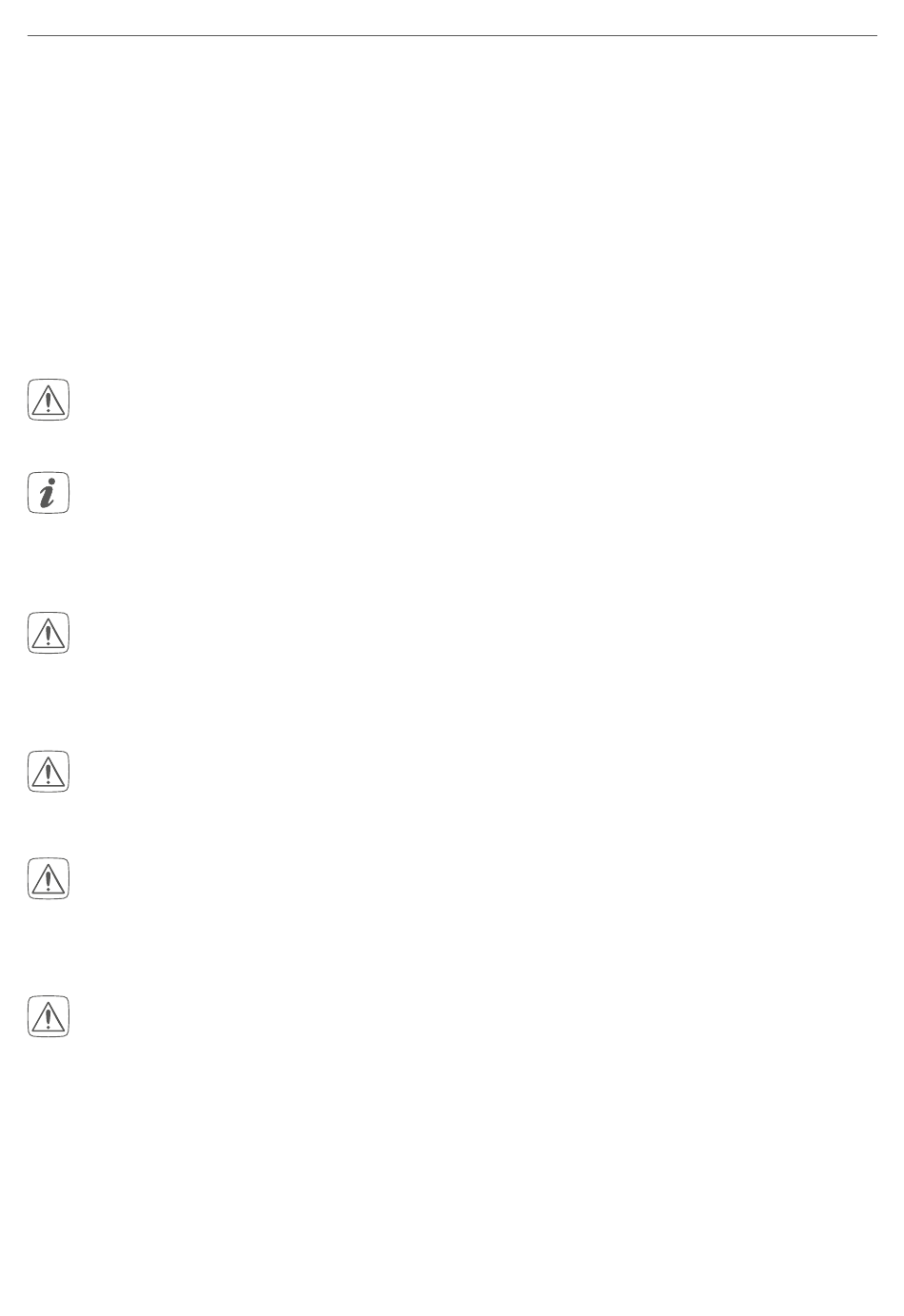904x1316 pixels.
Task: Click the italic i information icon
Action: click(x=48, y=493)
